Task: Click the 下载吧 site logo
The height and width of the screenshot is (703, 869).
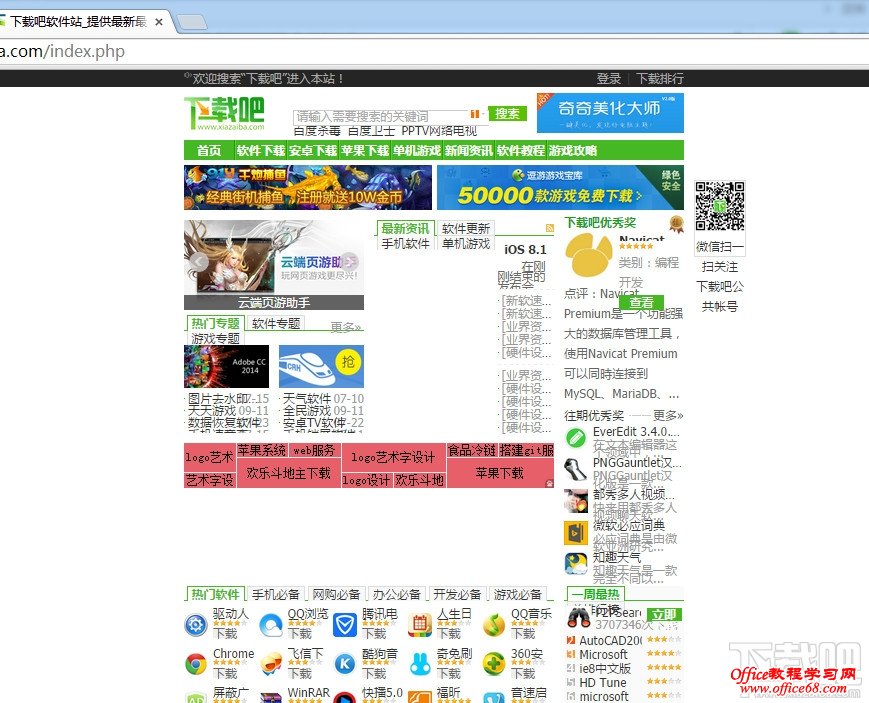Action: coord(224,114)
